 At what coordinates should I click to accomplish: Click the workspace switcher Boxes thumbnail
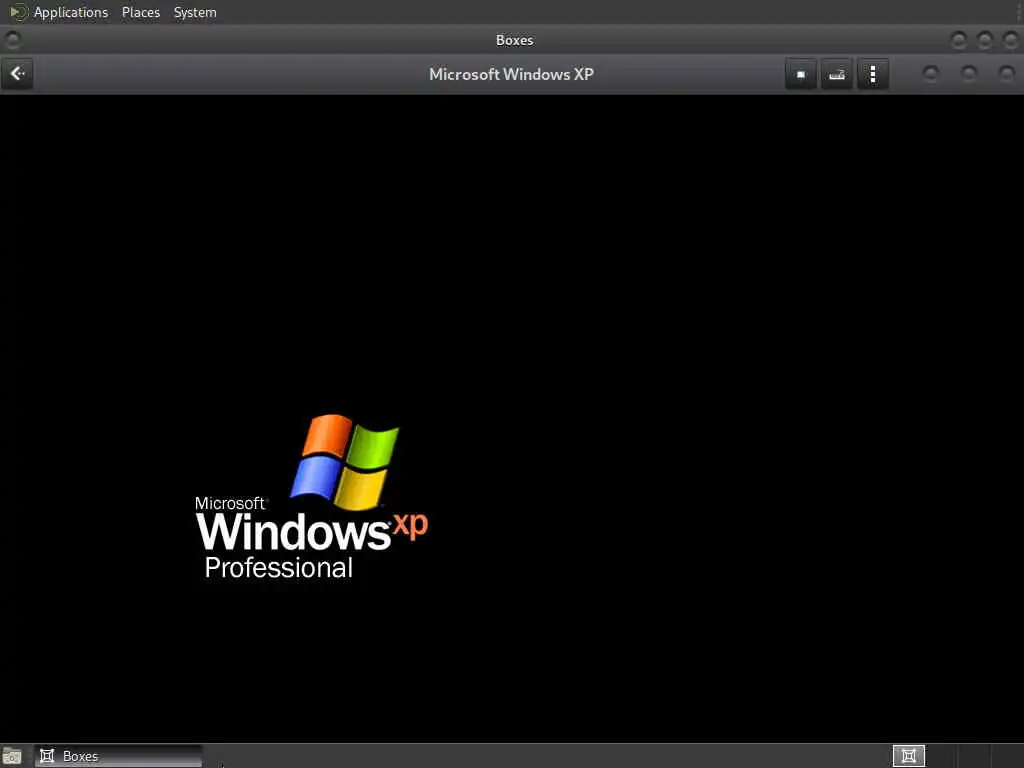908,756
